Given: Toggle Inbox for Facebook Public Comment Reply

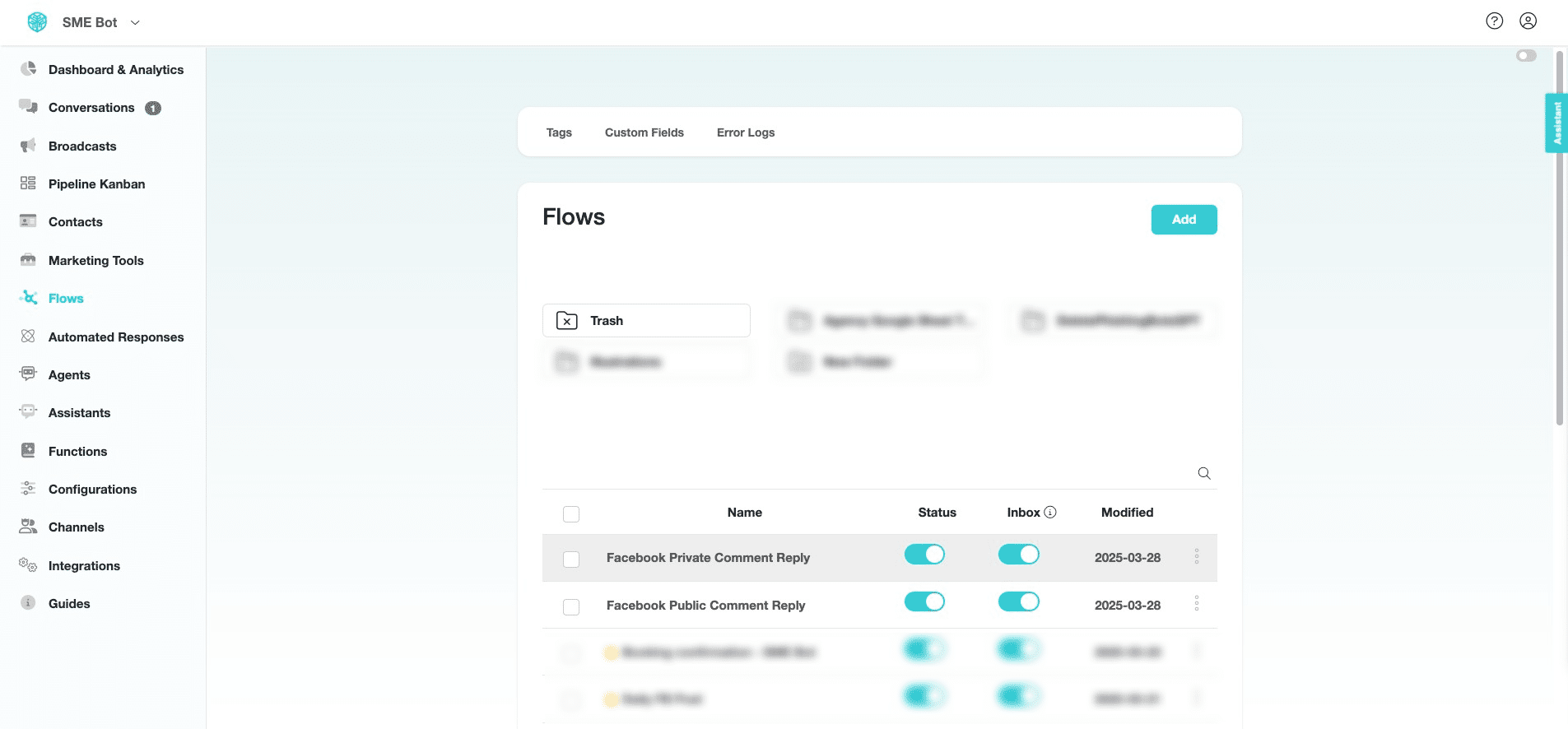Looking at the screenshot, I should (x=1019, y=602).
